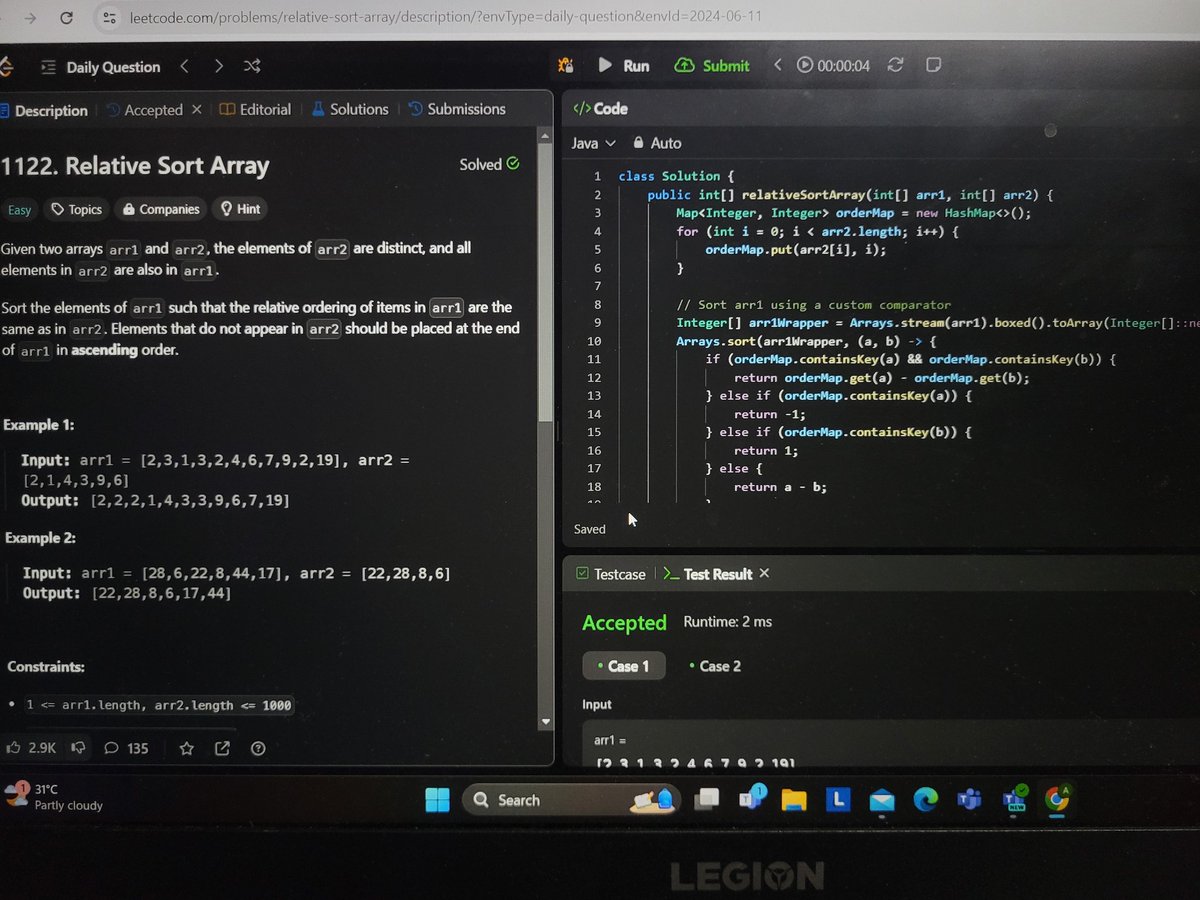The height and width of the screenshot is (900, 1200).
Task: Reload the page in the browser
Action: click(x=66, y=17)
